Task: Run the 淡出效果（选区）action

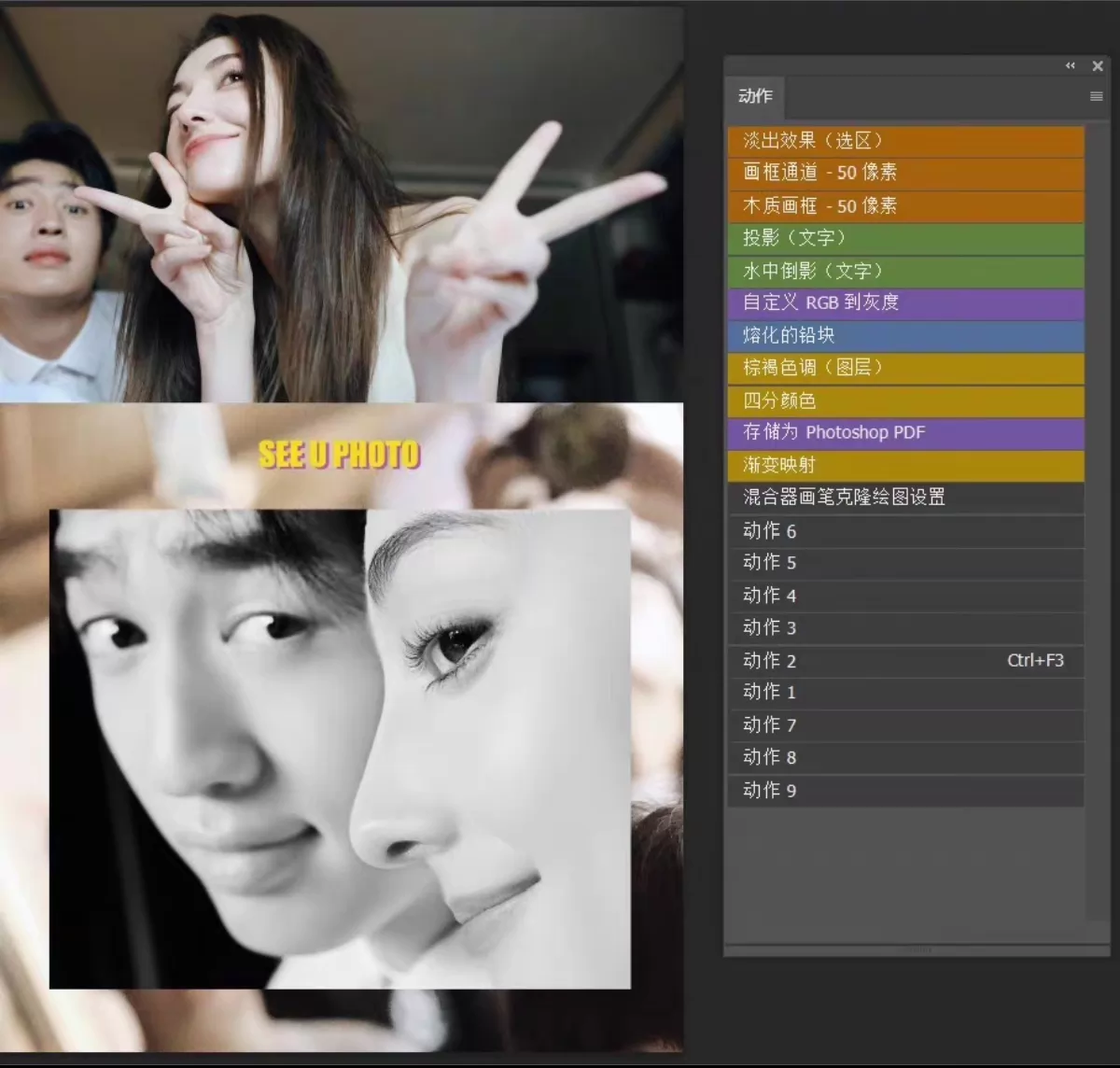Action: [x=905, y=140]
